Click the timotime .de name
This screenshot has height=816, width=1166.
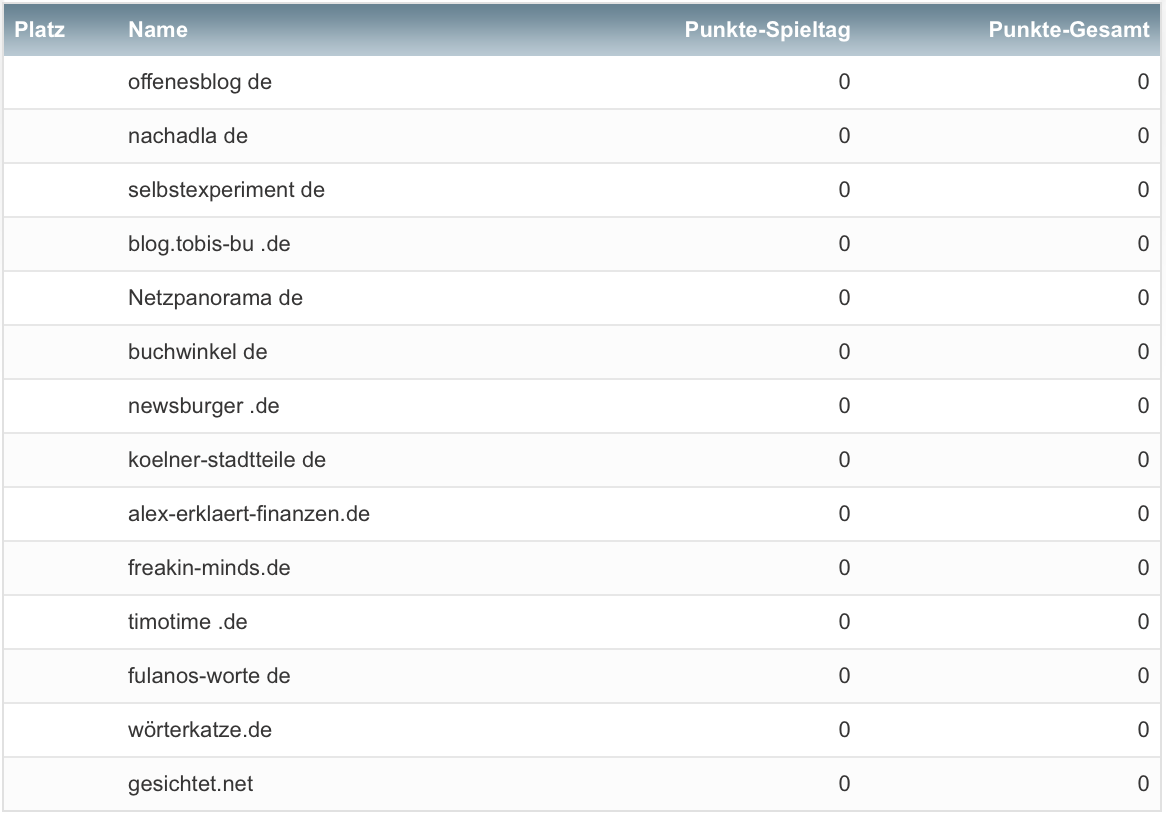point(187,622)
